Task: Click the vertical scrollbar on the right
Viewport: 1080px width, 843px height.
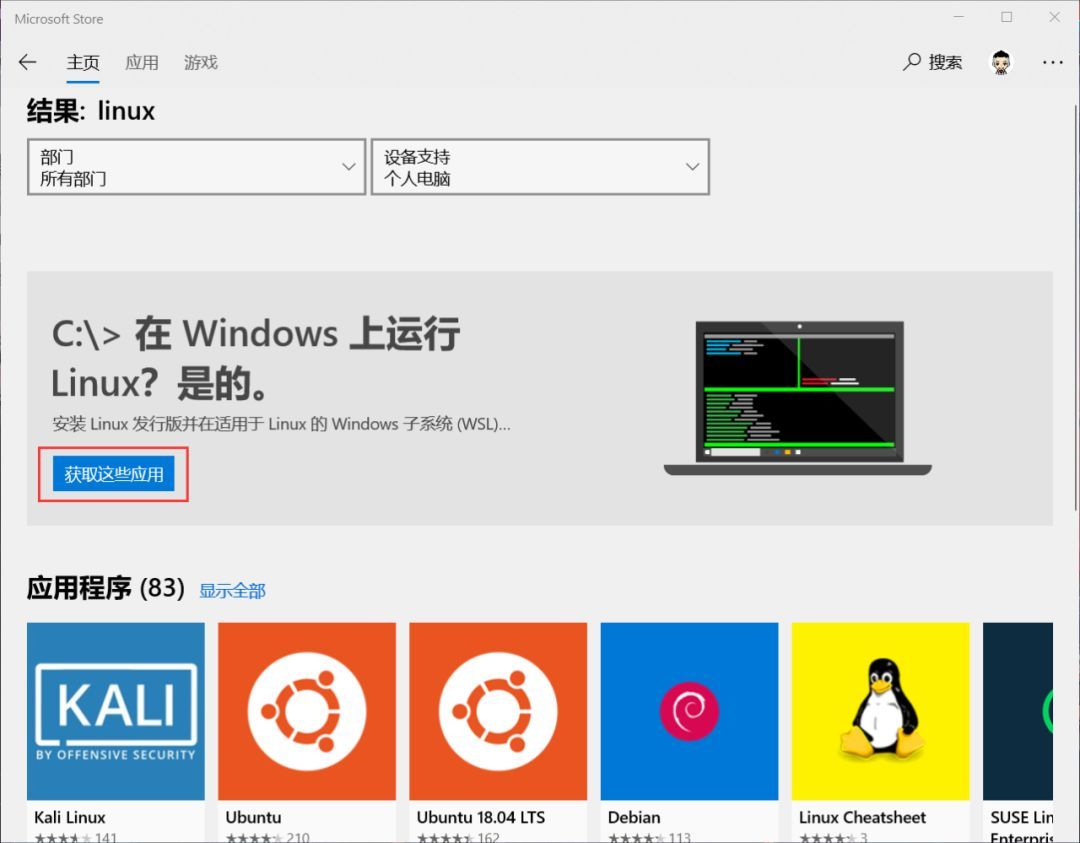Action: (x=1076, y=306)
